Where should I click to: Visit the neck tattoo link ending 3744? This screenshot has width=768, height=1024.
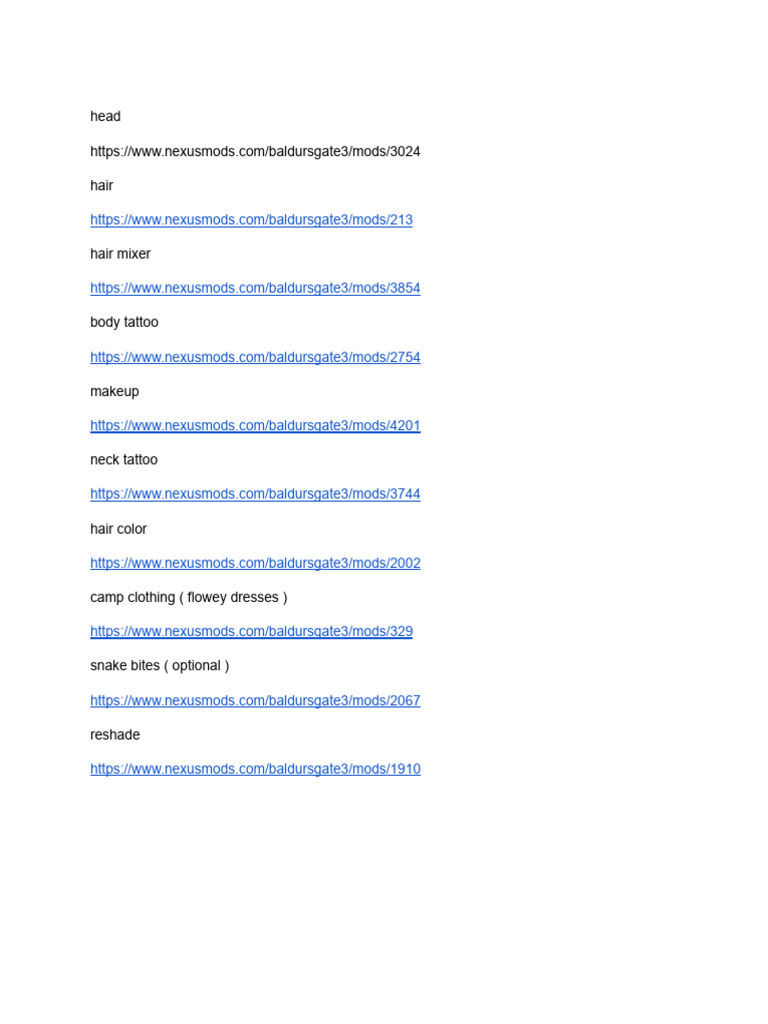tap(255, 494)
